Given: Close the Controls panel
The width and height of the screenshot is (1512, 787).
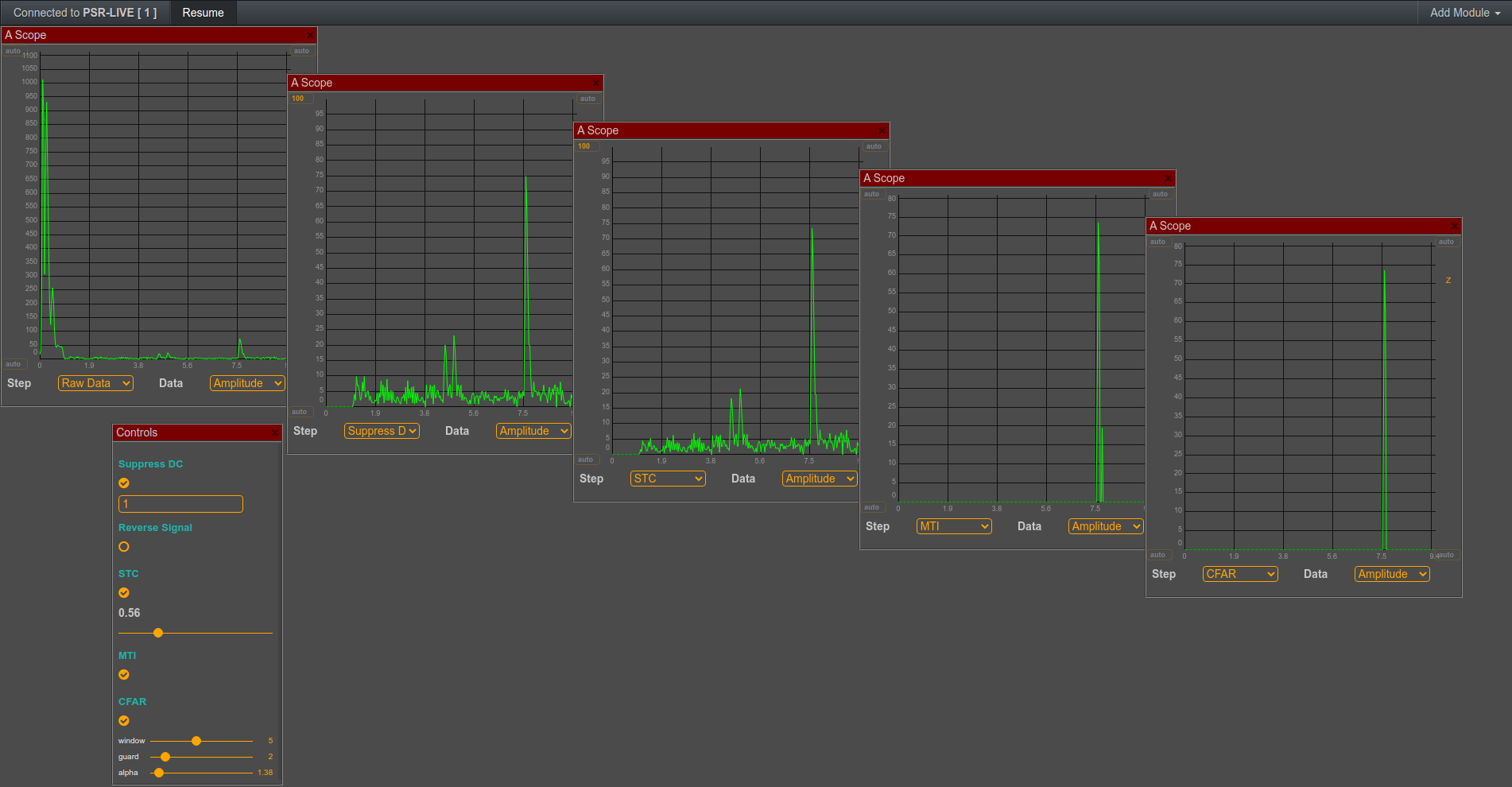Looking at the screenshot, I should tap(275, 432).
